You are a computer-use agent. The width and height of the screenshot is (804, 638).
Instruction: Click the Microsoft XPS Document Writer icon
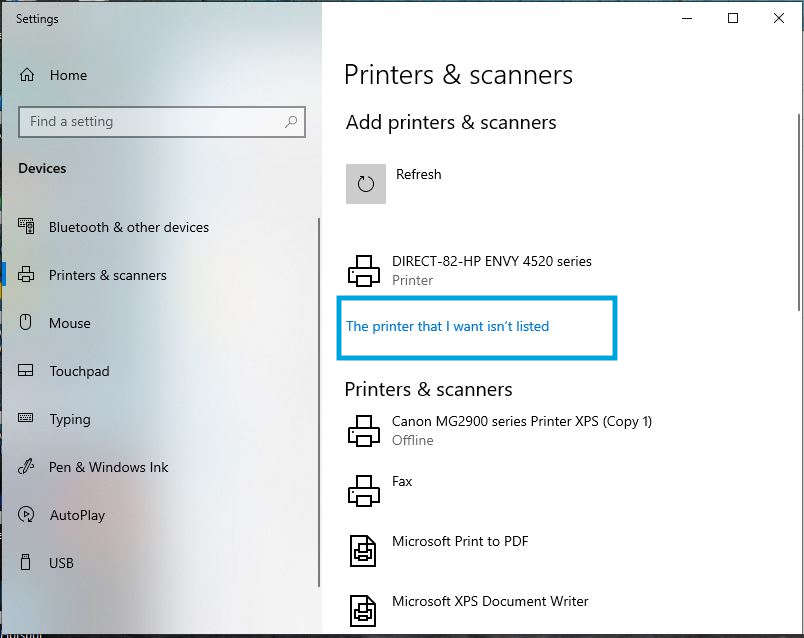click(363, 611)
